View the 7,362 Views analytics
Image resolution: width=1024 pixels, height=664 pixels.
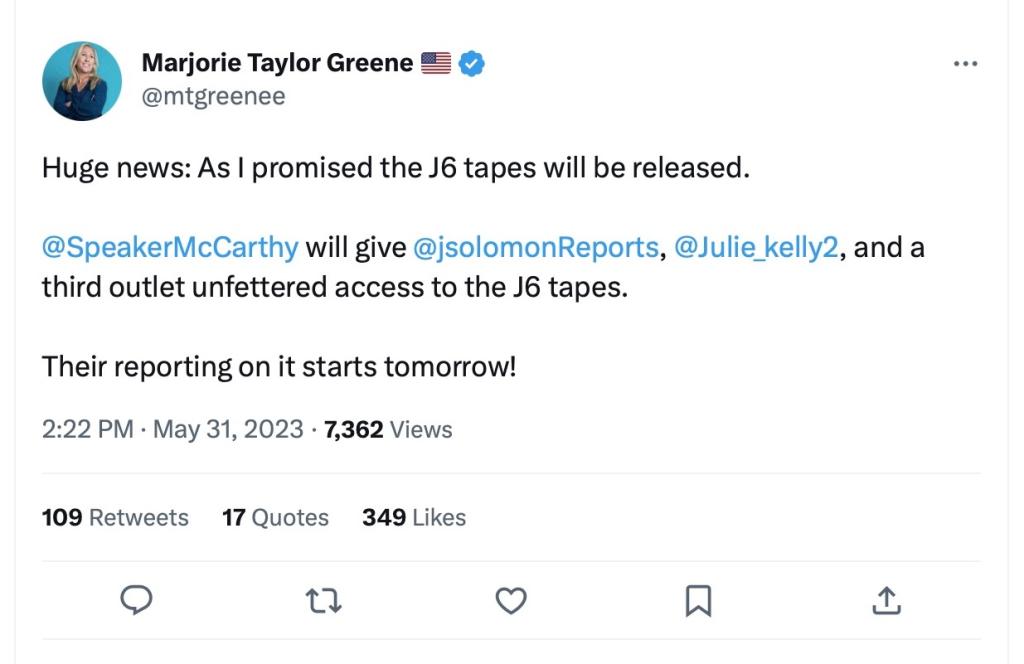[x=388, y=429]
